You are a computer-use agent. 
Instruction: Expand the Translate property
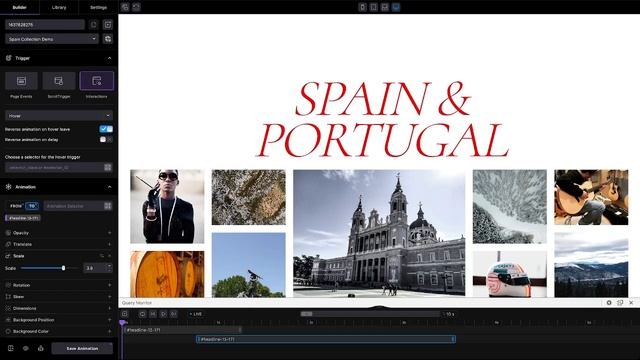click(109, 244)
